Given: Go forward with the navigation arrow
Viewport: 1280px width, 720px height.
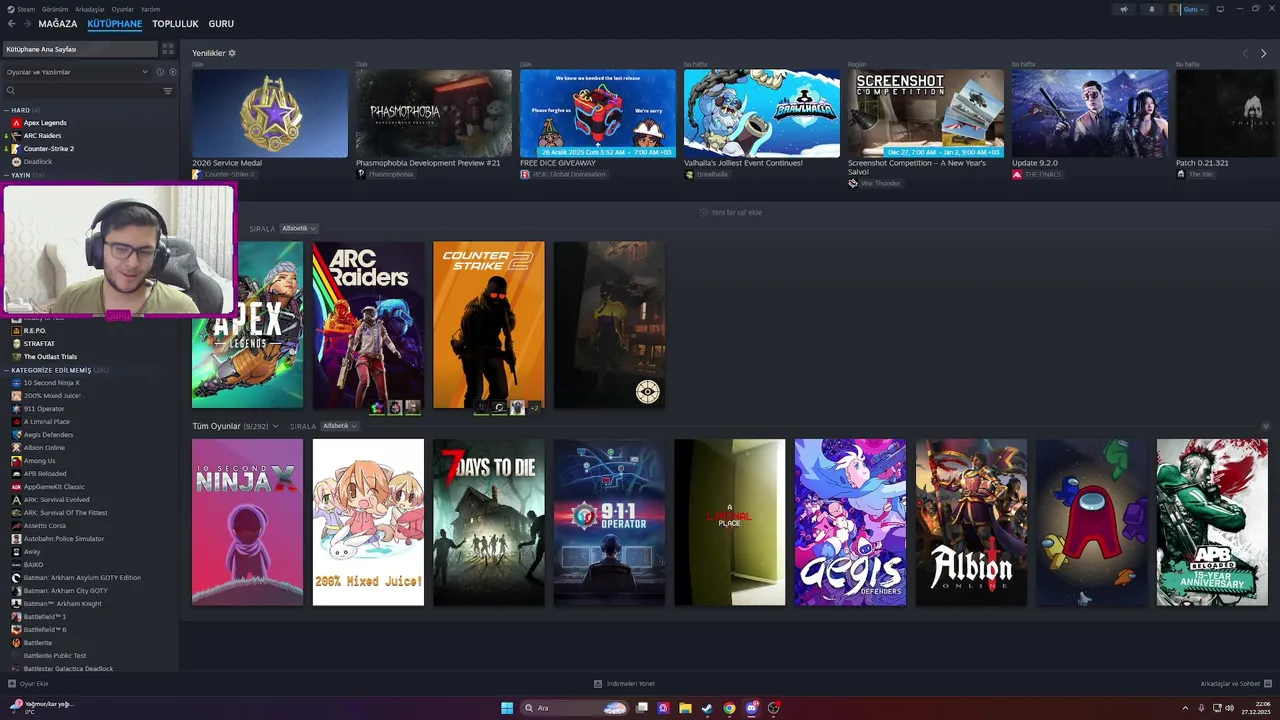Looking at the screenshot, I should click(x=26, y=24).
